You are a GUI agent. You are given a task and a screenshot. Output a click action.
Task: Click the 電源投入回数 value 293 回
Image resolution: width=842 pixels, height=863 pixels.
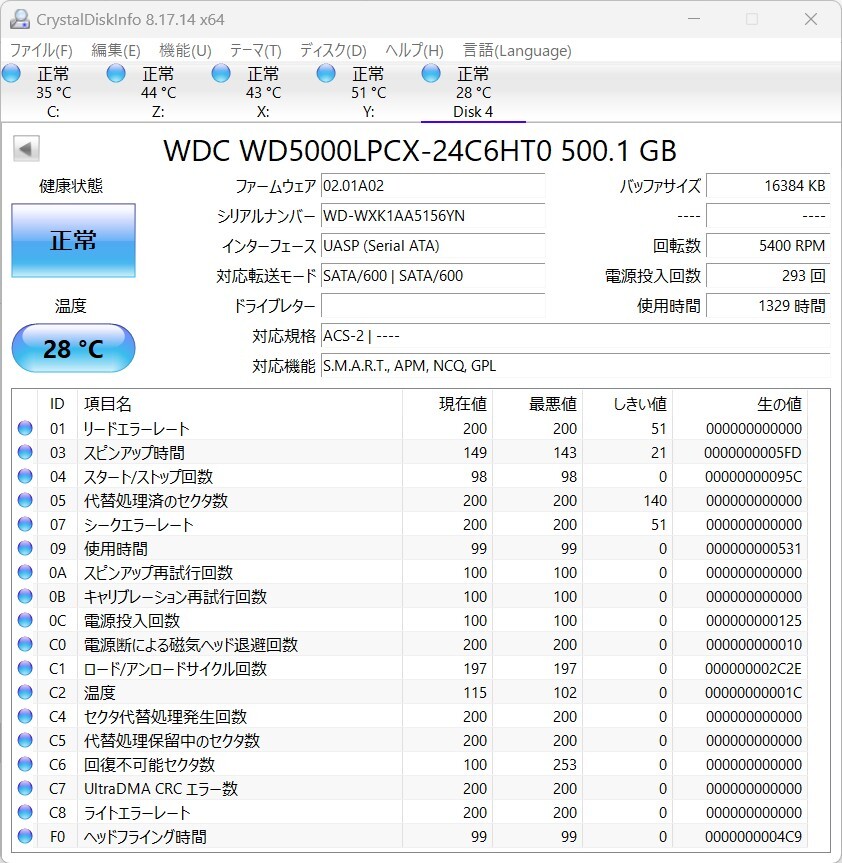tap(768, 276)
